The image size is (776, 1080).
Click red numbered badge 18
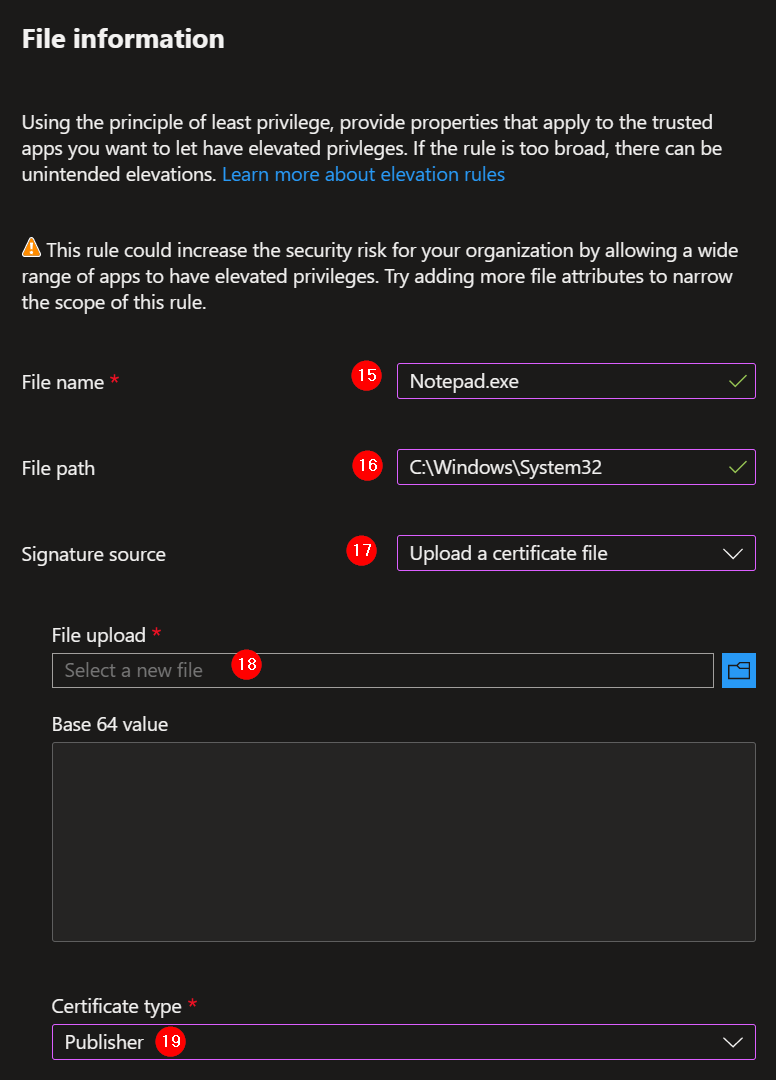click(x=246, y=664)
